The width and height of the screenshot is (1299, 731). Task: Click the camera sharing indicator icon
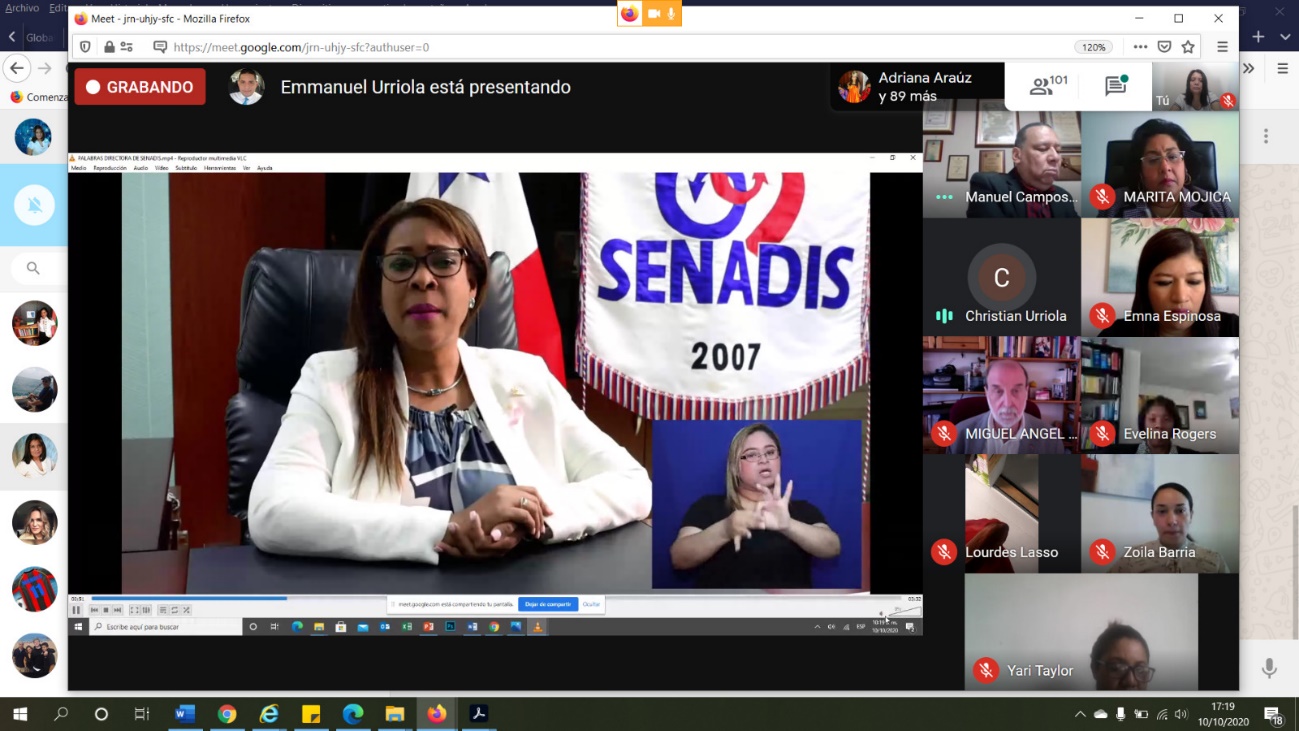(654, 14)
